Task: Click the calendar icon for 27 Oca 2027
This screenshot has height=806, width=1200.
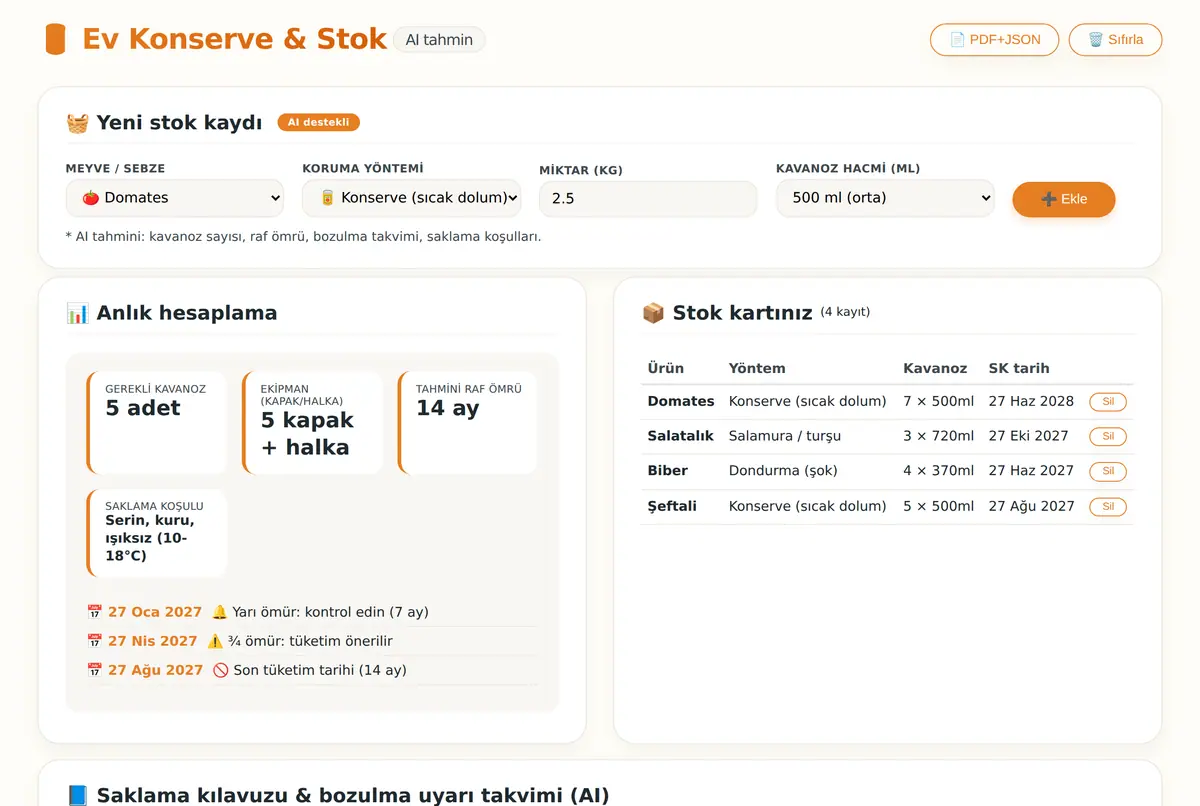Action: point(95,612)
